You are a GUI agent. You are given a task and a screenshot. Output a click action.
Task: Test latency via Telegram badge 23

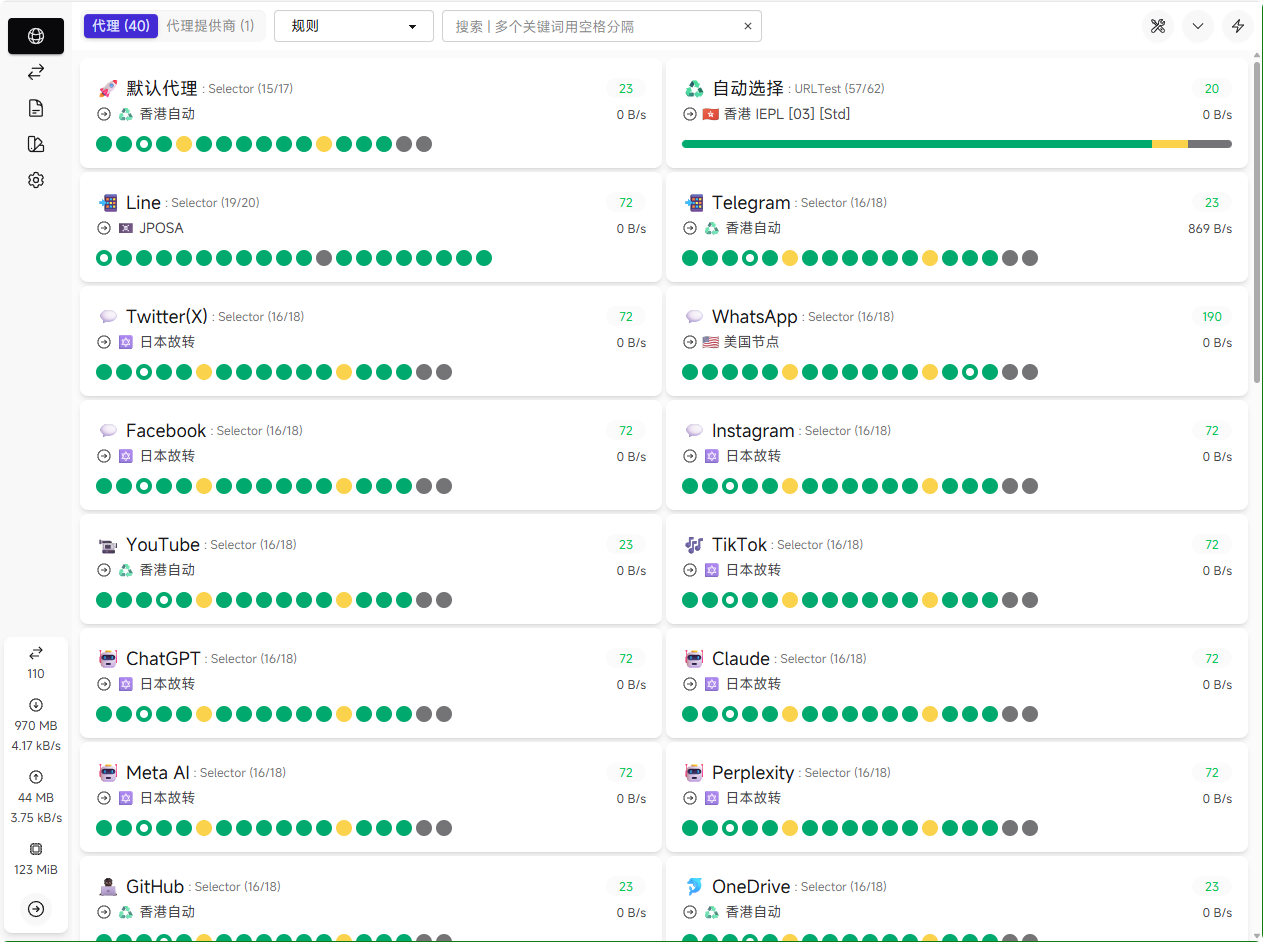tap(1212, 203)
